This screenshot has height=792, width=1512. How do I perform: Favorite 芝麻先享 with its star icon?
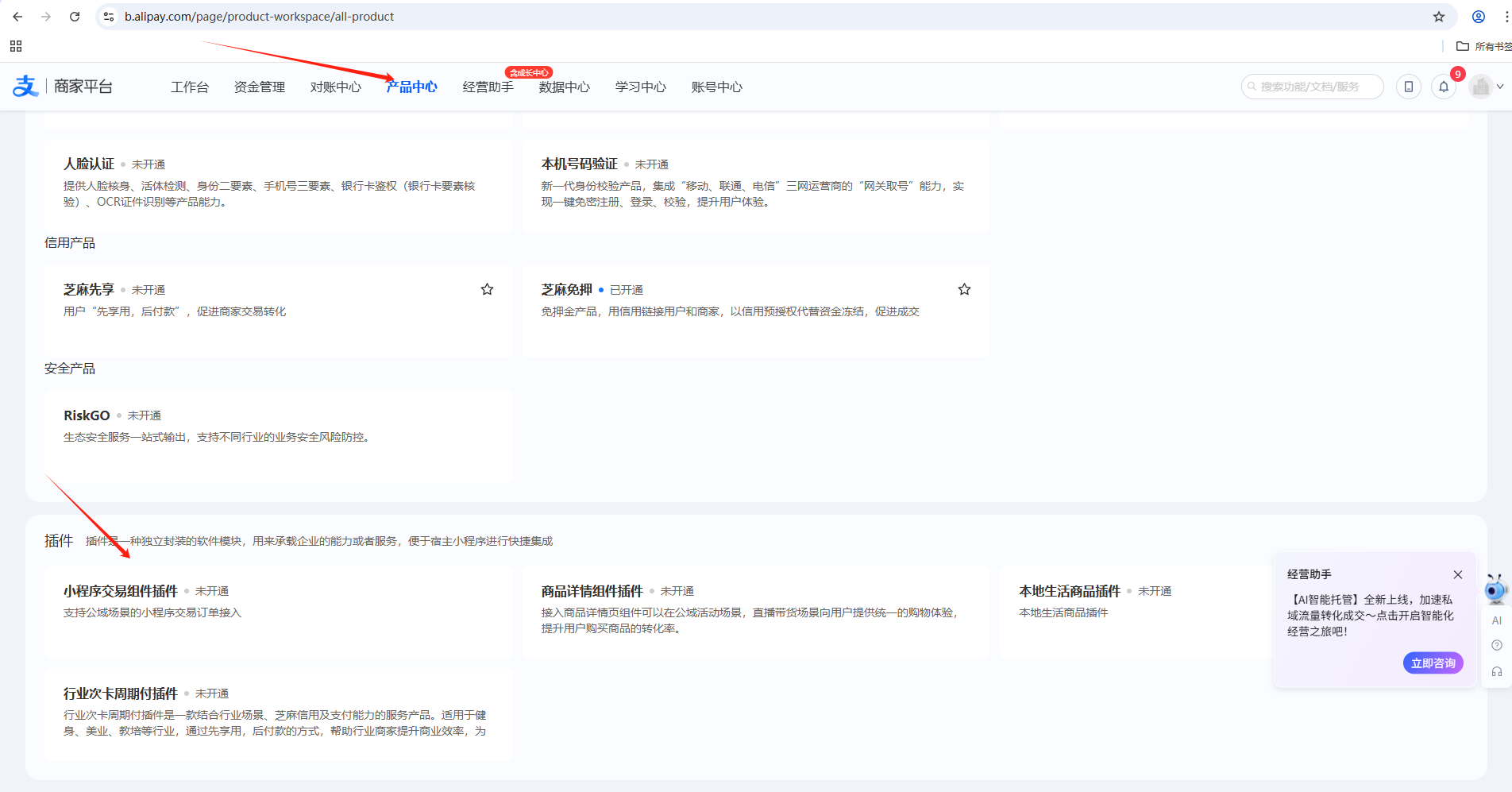[488, 290]
